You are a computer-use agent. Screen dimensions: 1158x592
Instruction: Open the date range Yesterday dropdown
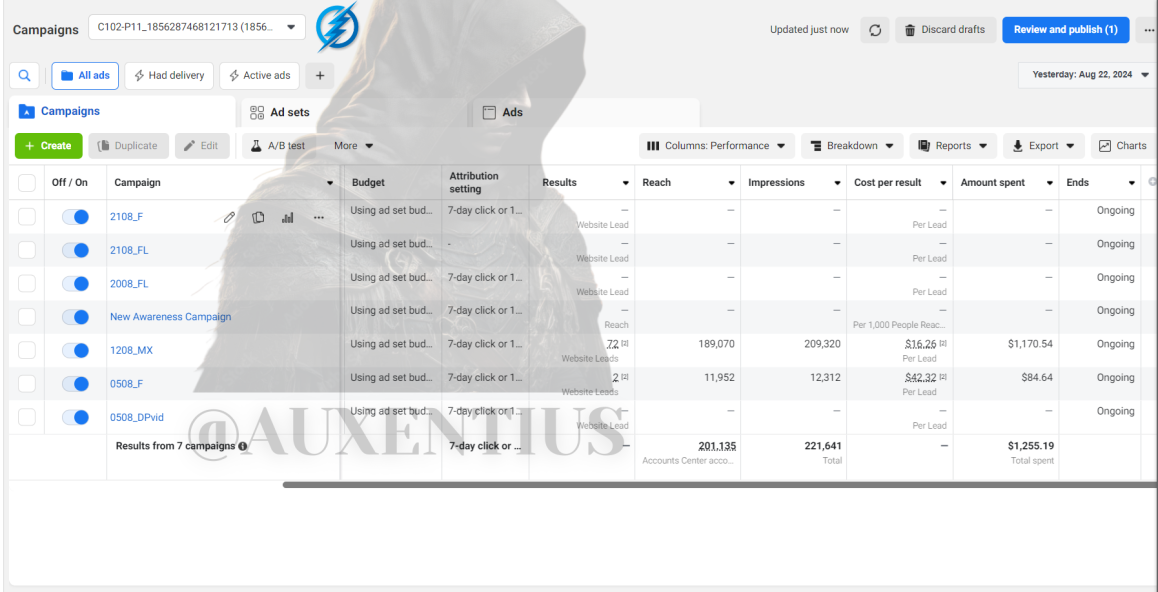tap(1086, 75)
